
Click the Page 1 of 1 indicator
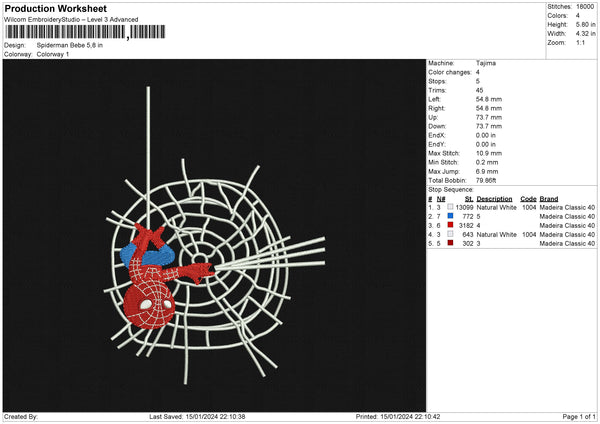click(579, 417)
